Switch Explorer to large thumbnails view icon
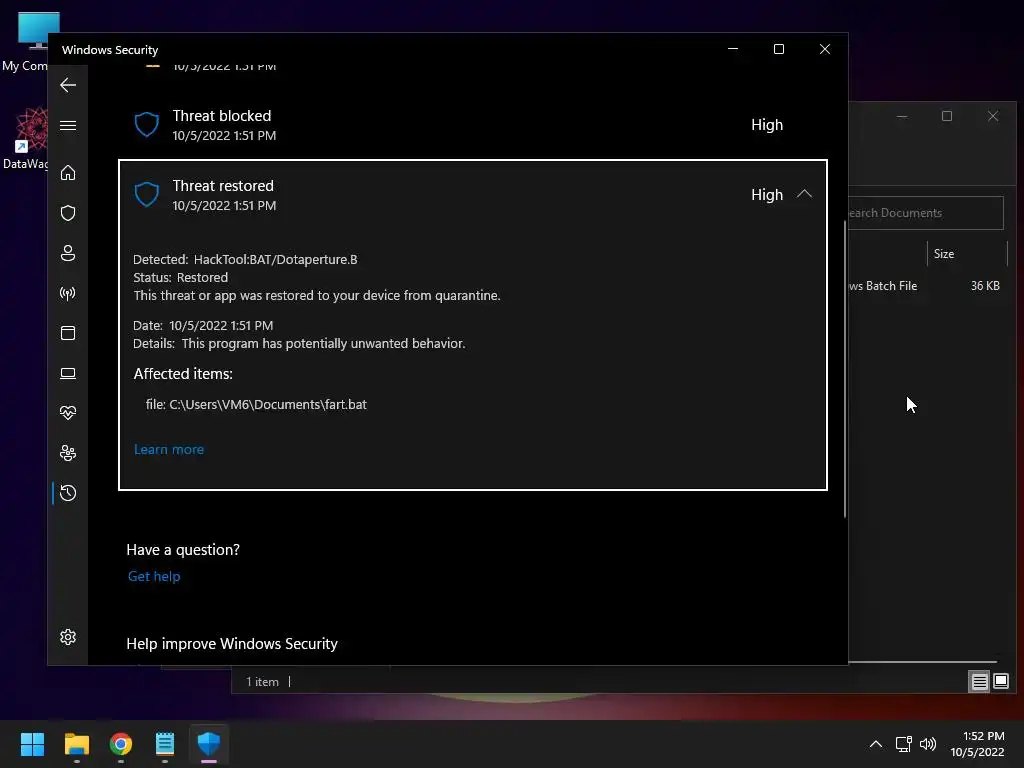Image resolution: width=1024 pixels, height=768 pixels. point(1000,682)
